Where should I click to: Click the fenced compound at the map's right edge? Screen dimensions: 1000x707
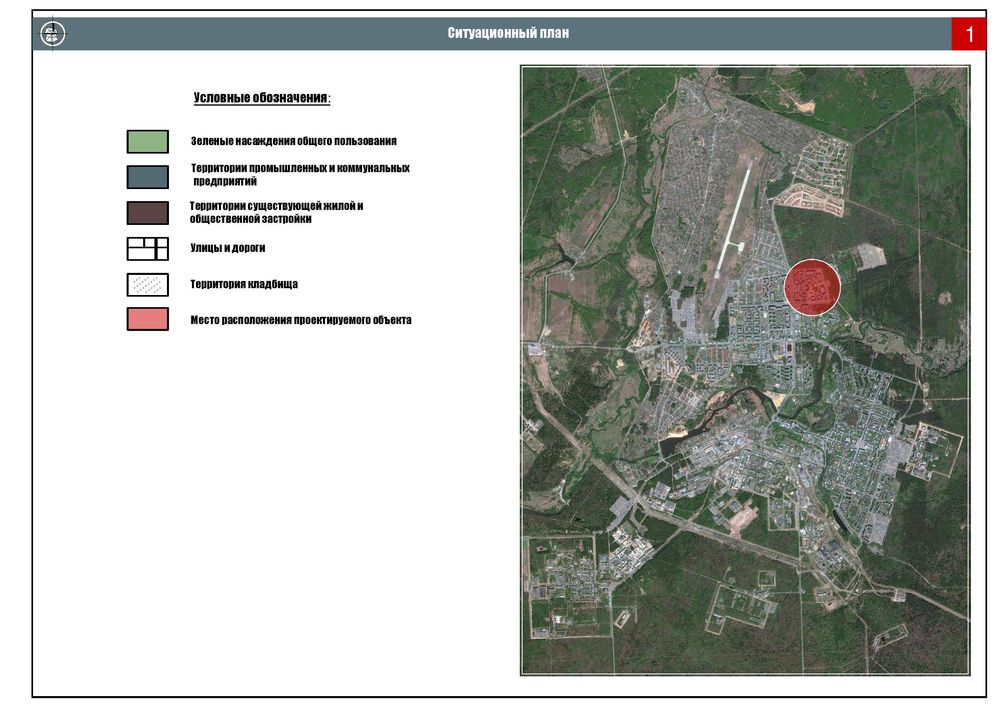tap(936, 450)
